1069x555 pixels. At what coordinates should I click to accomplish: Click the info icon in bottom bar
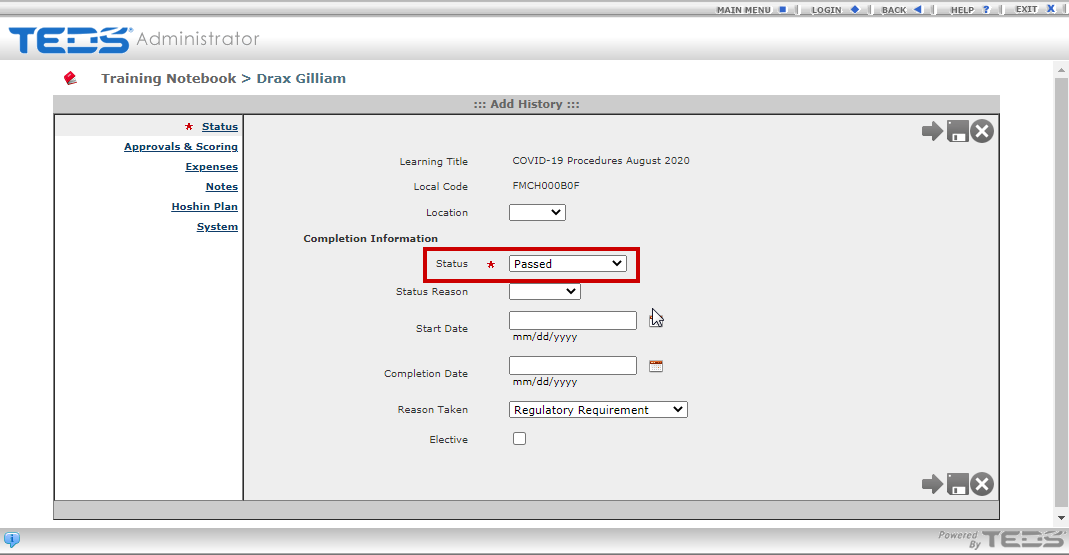pyautogui.click(x=12, y=539)
